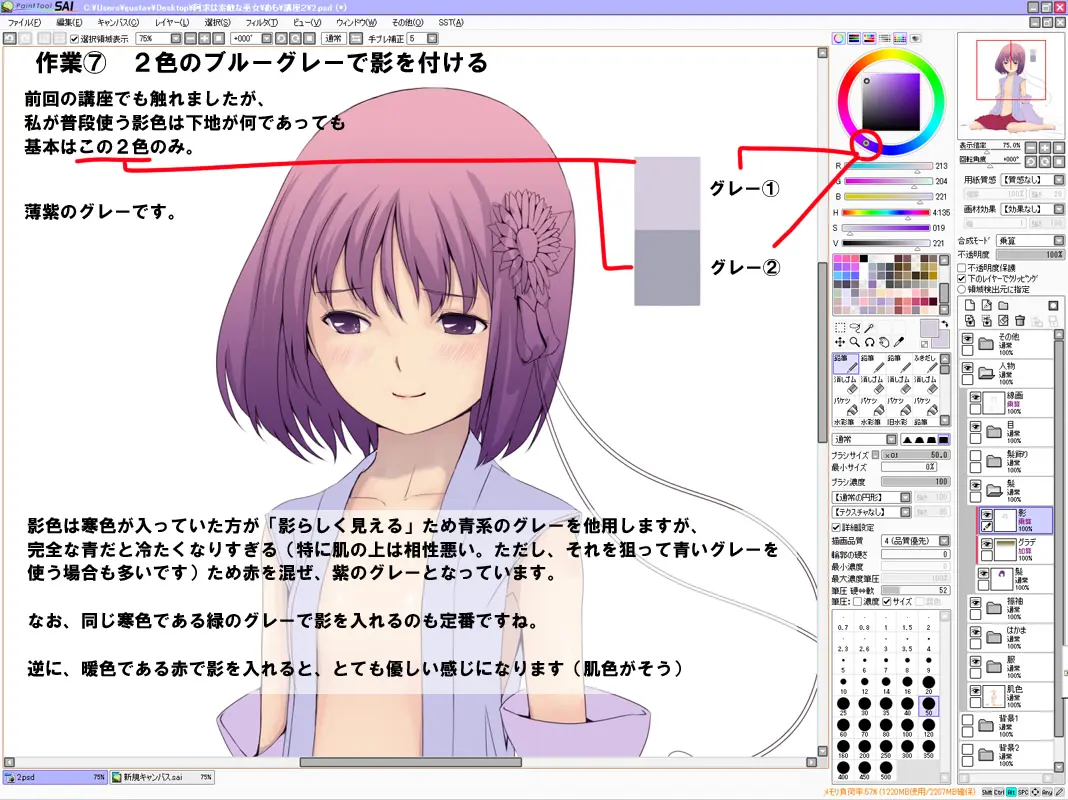
Task: Select the first 鉛筆 pencil brush
Action: click(x=845, y=363)
